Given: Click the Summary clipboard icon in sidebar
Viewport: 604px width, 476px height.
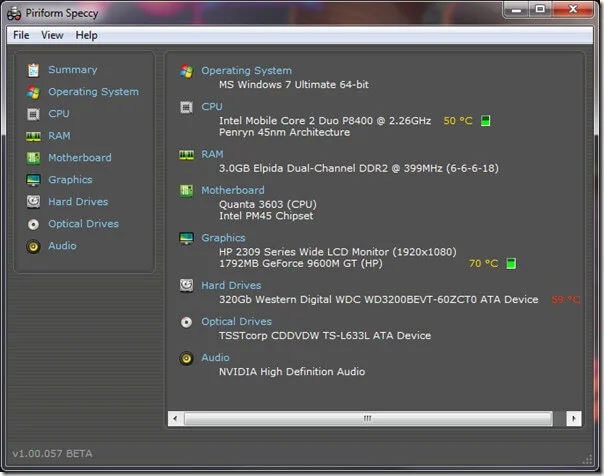Looking at the screenshot, I should click(33, 70).
